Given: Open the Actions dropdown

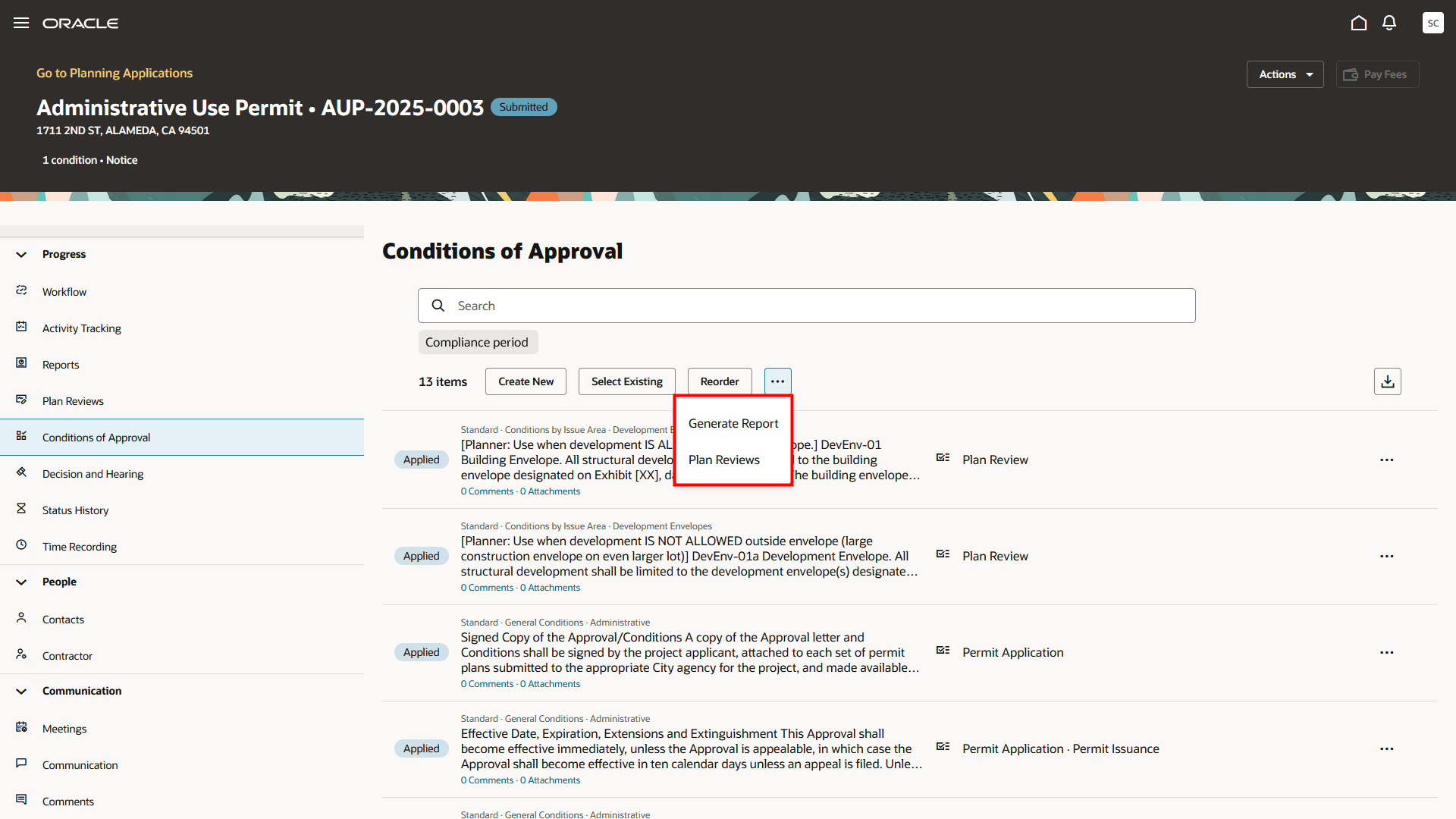Looking at the screenshot, I should [x=1285, y=74].
